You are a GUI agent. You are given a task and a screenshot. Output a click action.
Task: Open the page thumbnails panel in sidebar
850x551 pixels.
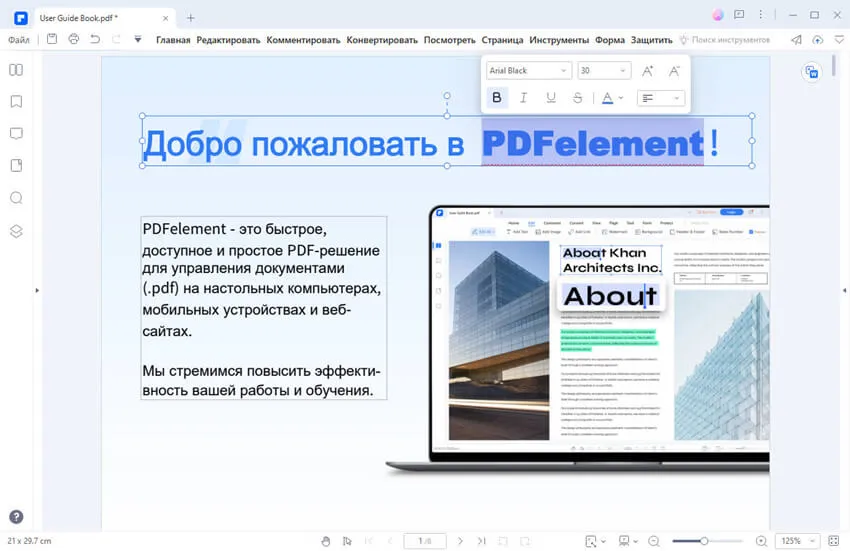coord(16,70)
